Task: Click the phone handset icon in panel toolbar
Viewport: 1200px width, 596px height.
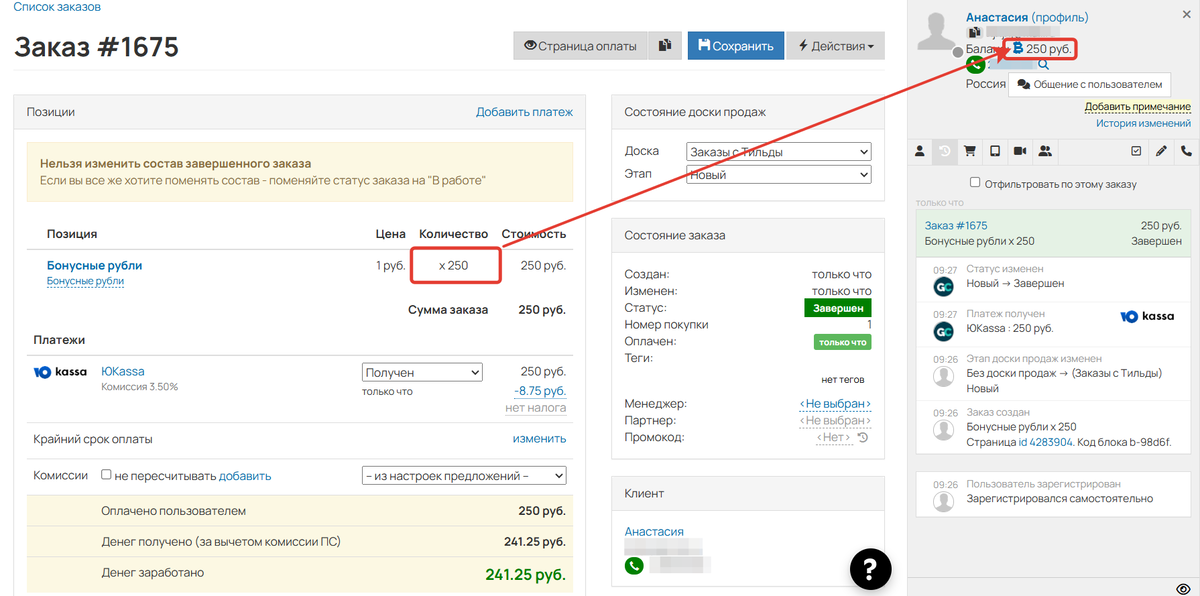Action: pyautogui.click(x=1187, y=151)
